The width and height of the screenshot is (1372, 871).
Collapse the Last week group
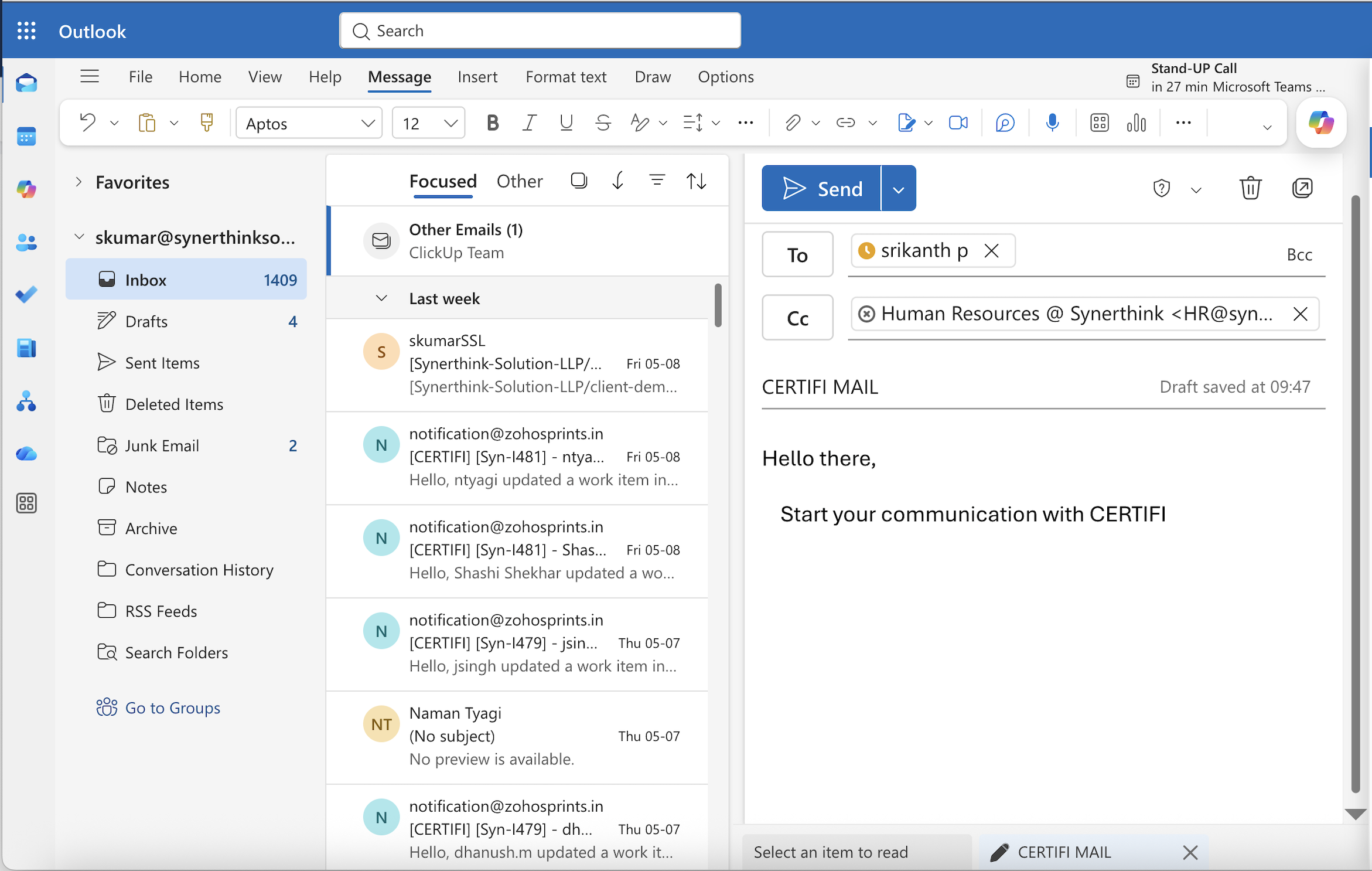[x=381, y=298]
